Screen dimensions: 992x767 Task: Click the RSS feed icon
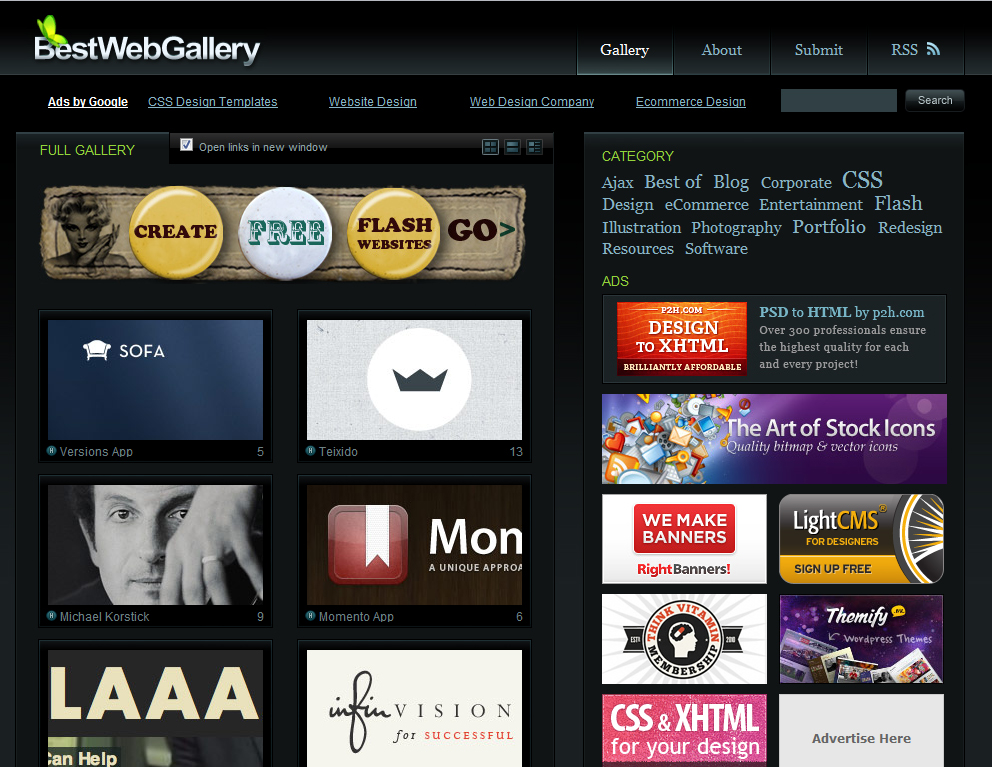pos(933,49)
